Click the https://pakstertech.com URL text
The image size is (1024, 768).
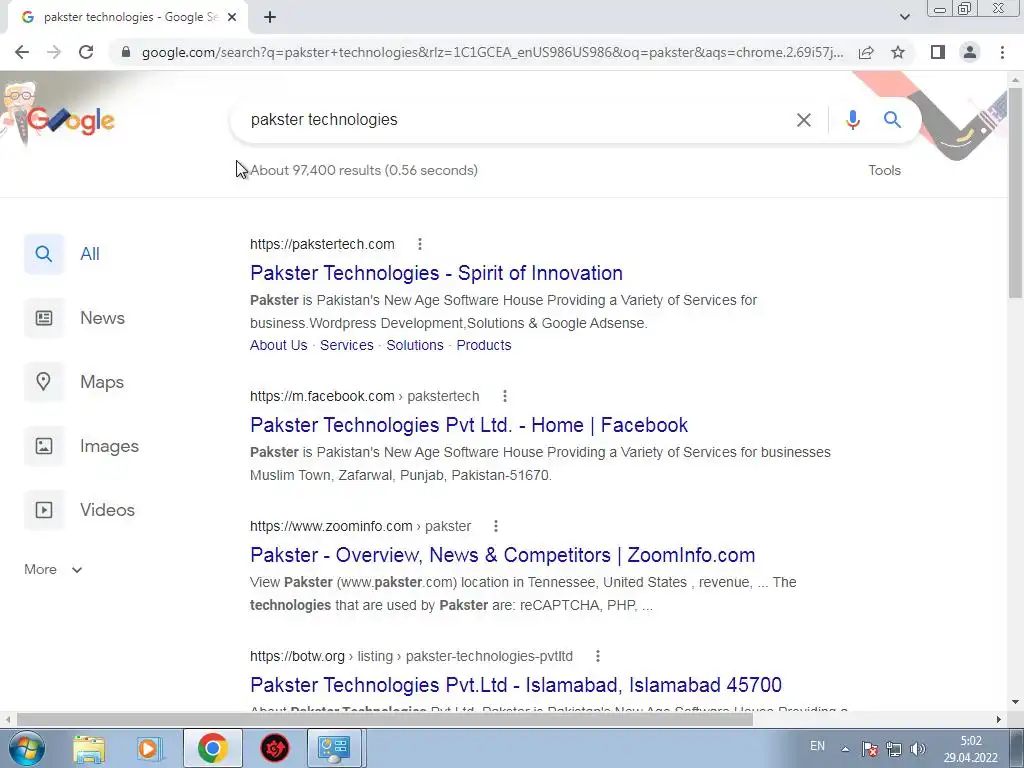(x=322, y=244)
